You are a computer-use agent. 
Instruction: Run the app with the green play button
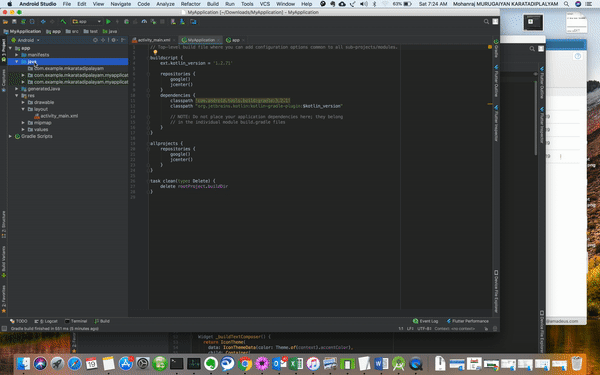point(109,22)
